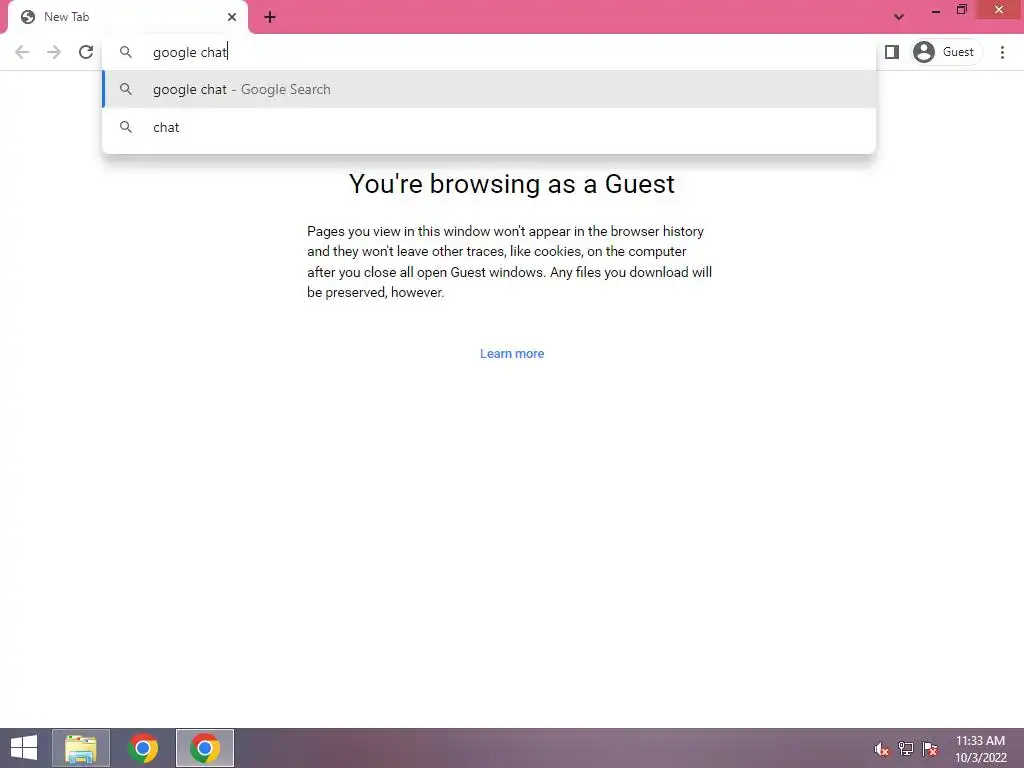Minimize the Chrome window
Viewport: 1024px width, 768px height.
[x=936, y=10]
